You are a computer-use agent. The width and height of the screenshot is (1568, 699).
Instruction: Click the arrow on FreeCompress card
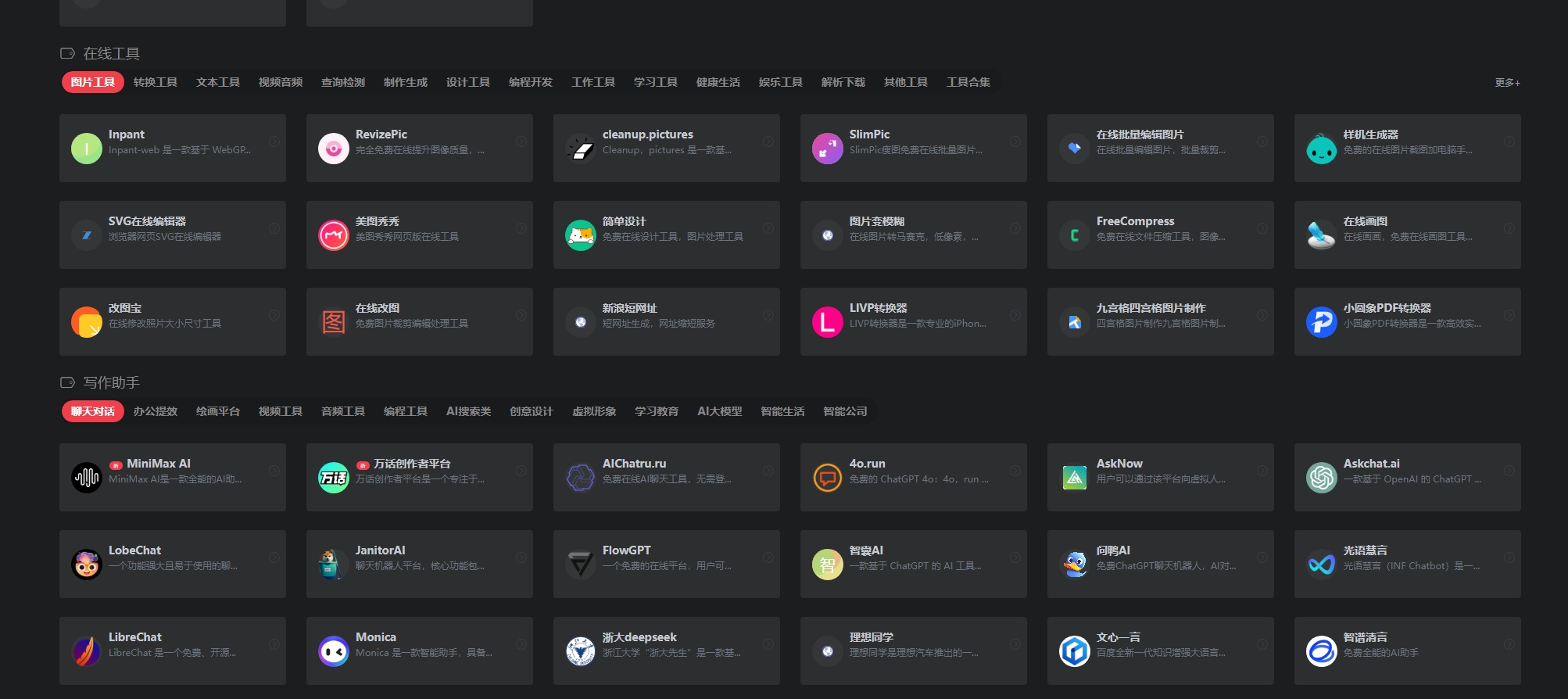1262,228
